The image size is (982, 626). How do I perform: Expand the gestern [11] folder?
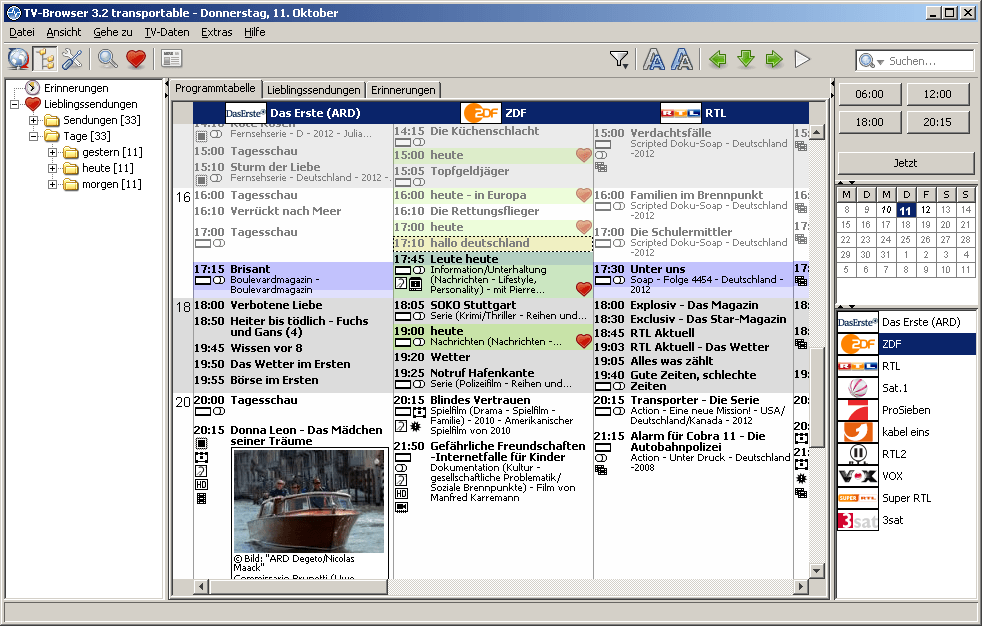pos(53,152)
